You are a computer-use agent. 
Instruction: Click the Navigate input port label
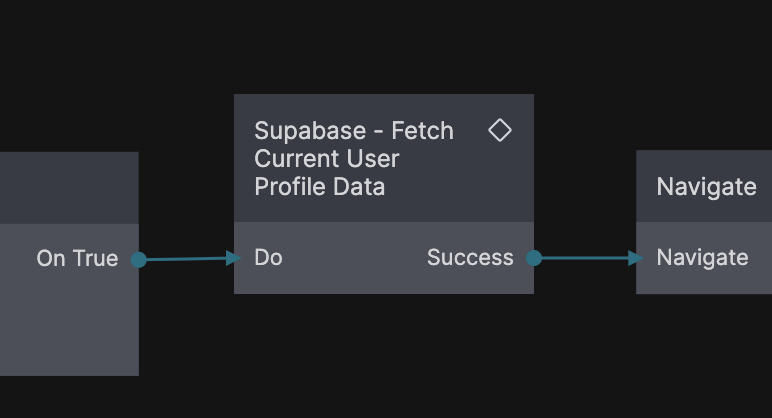[702, 258]
